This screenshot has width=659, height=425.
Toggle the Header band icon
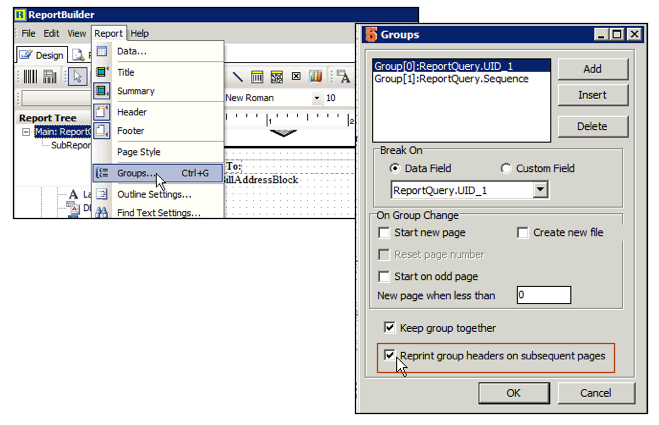pos(102,112)
